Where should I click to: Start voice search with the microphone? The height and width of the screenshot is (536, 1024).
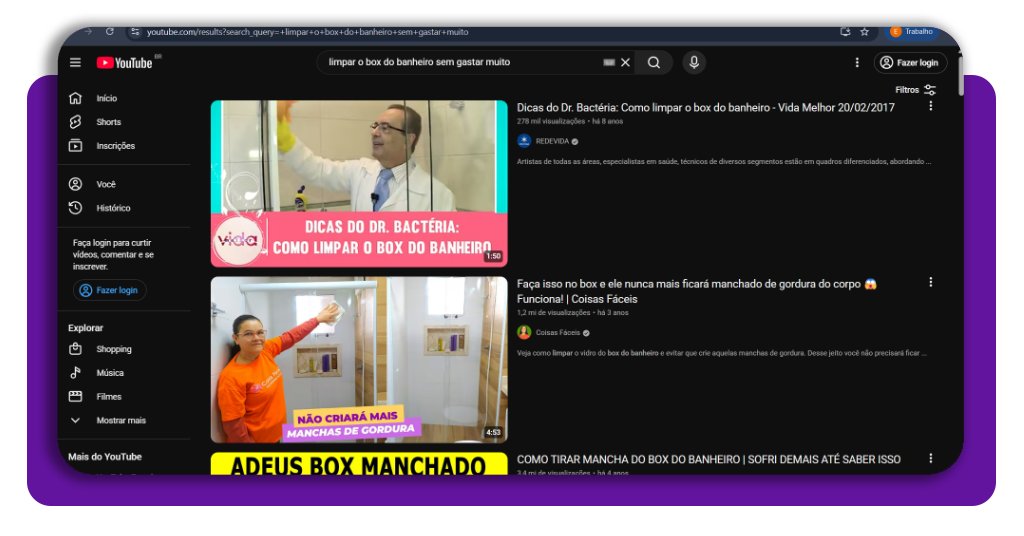click(694, 63)
